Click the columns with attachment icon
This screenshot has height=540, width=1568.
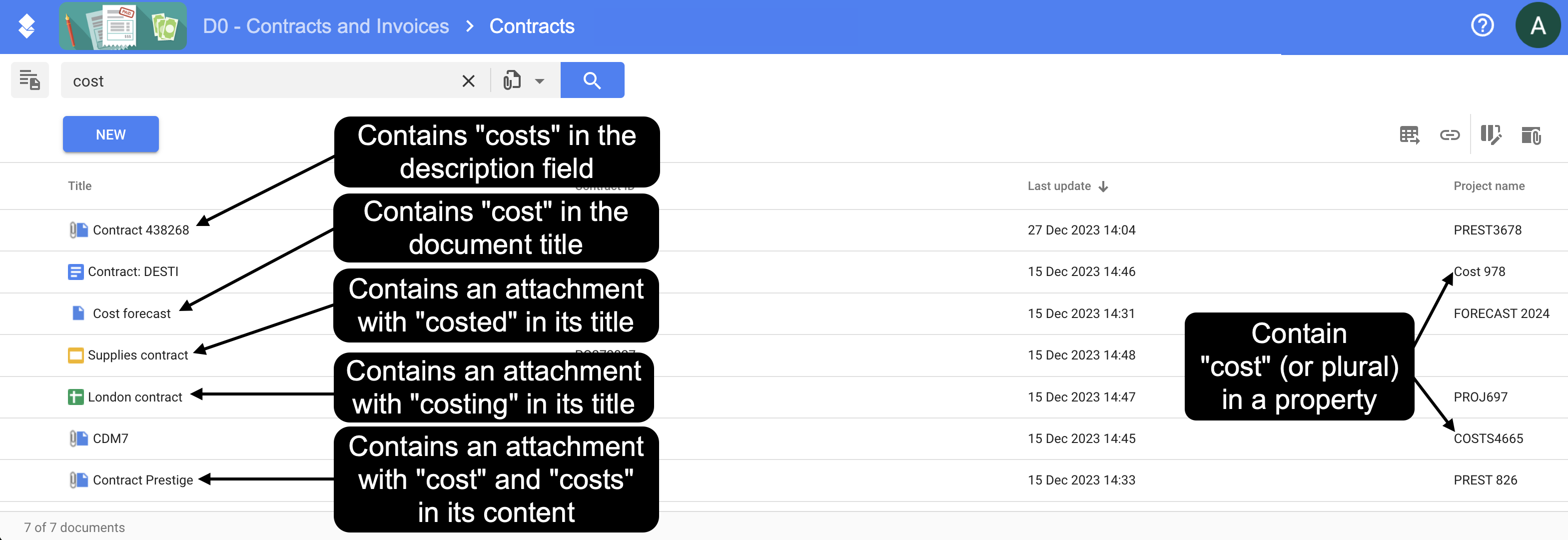tap(1531, 134)
